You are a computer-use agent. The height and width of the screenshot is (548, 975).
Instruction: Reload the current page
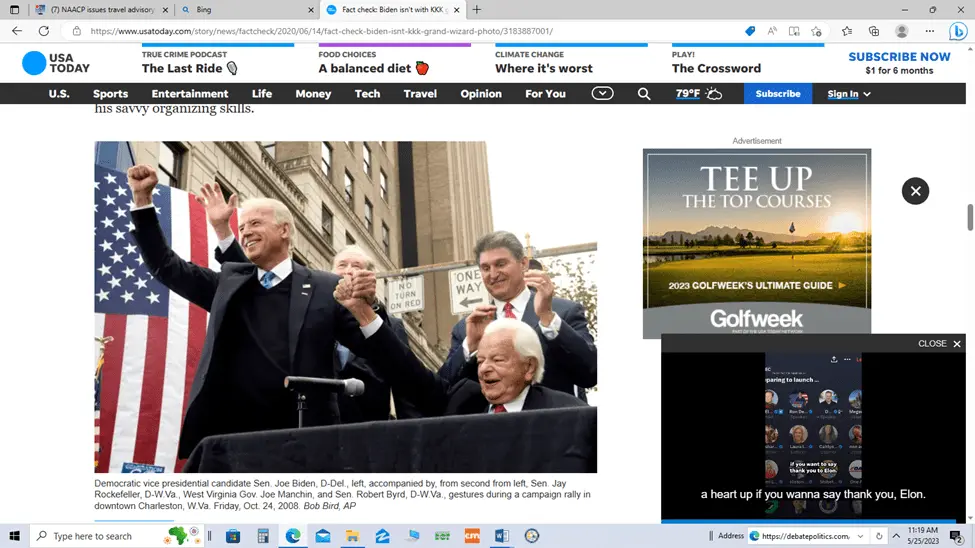coord(44,31)
